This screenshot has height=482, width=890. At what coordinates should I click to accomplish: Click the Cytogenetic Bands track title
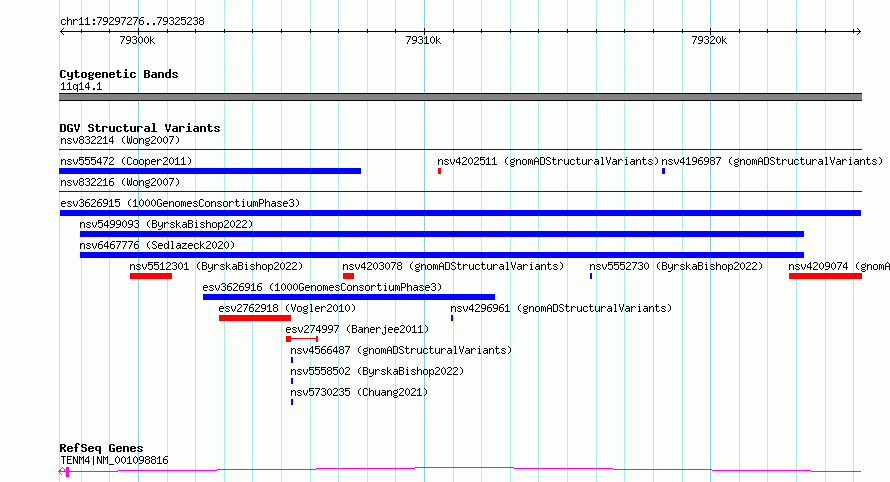pyautogui.click(x=119, y=74)
